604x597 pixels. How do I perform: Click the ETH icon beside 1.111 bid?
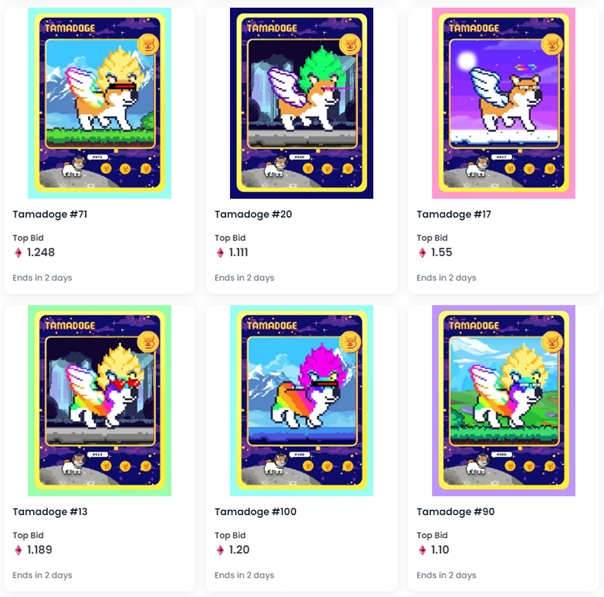(x=220, y=253)
